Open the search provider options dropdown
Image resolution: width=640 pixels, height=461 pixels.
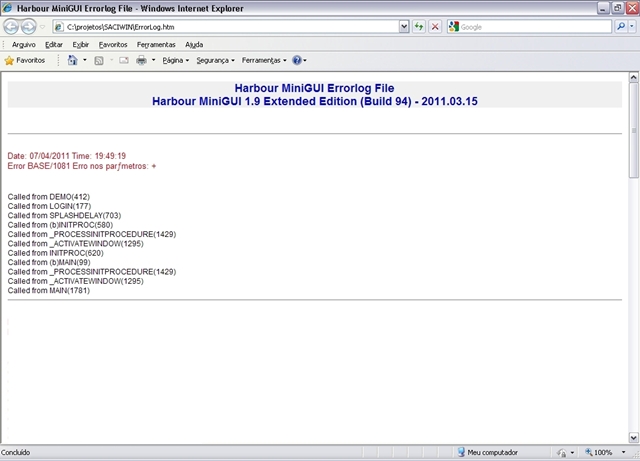coord(632,27)
